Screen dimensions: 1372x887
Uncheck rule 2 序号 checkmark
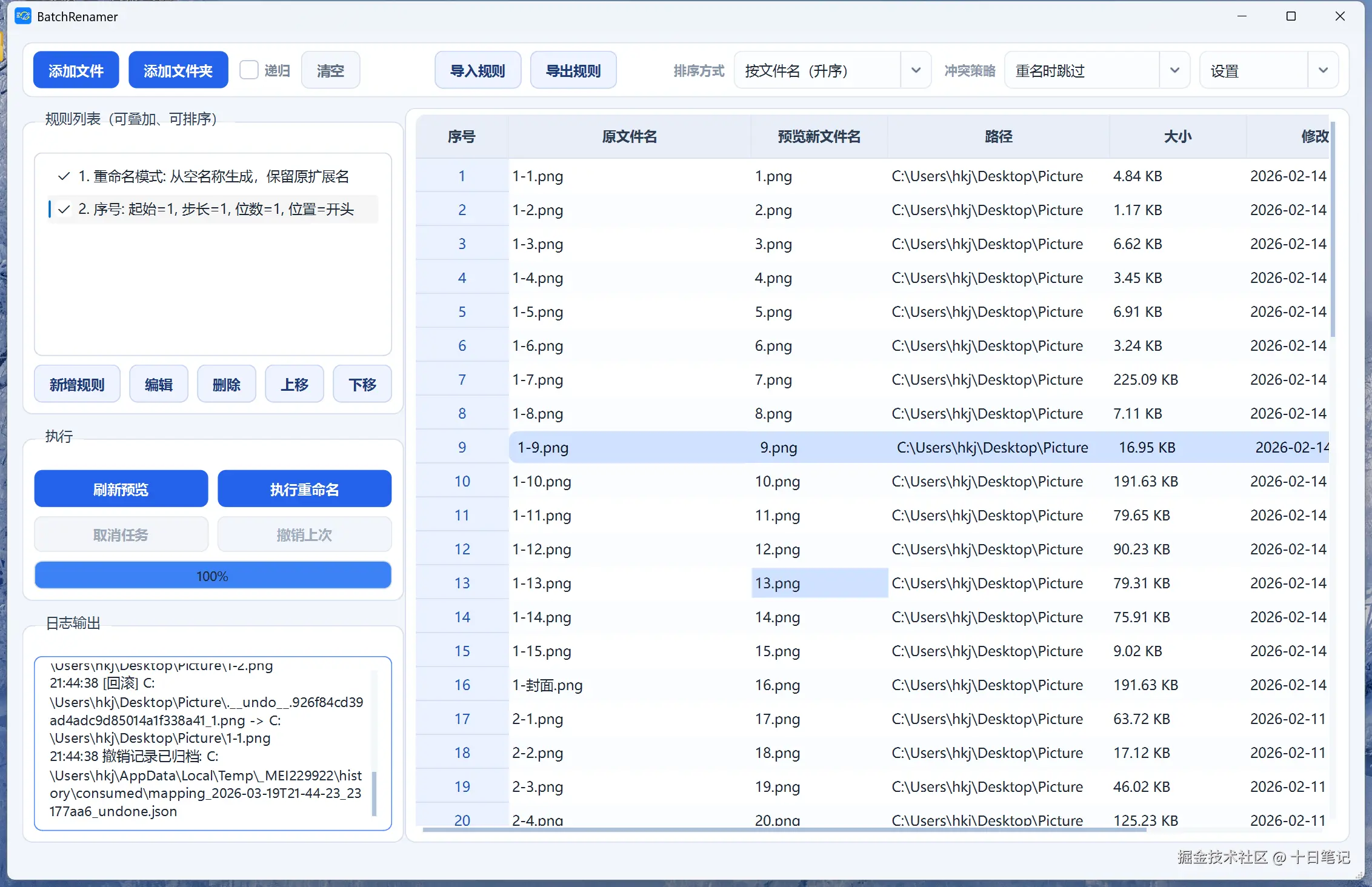coord(64,210)
